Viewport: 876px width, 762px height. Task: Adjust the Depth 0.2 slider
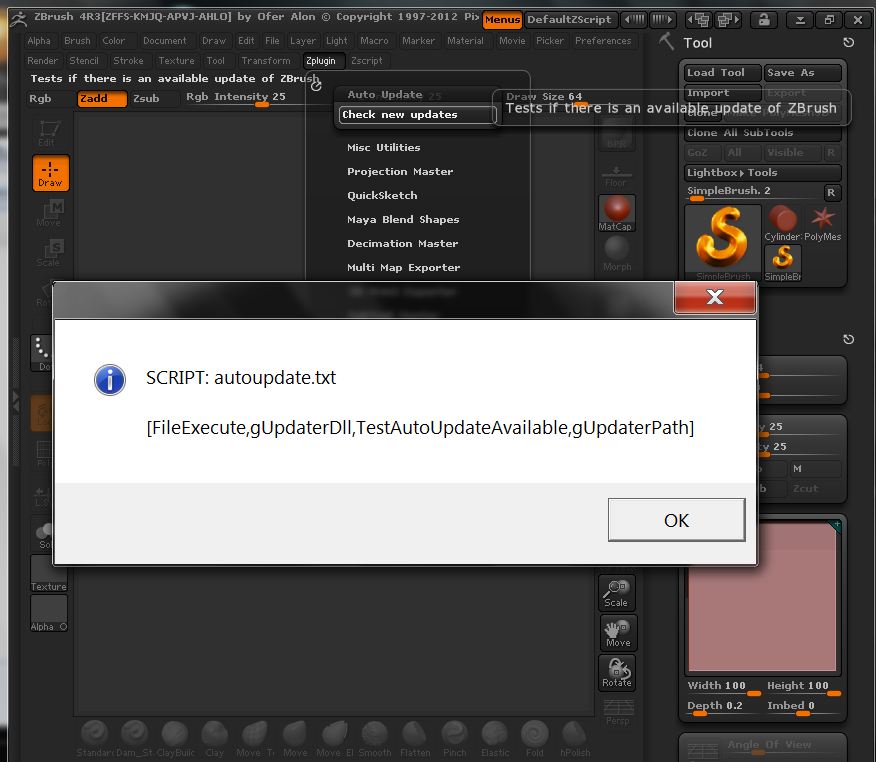click(x=723, y=707)
